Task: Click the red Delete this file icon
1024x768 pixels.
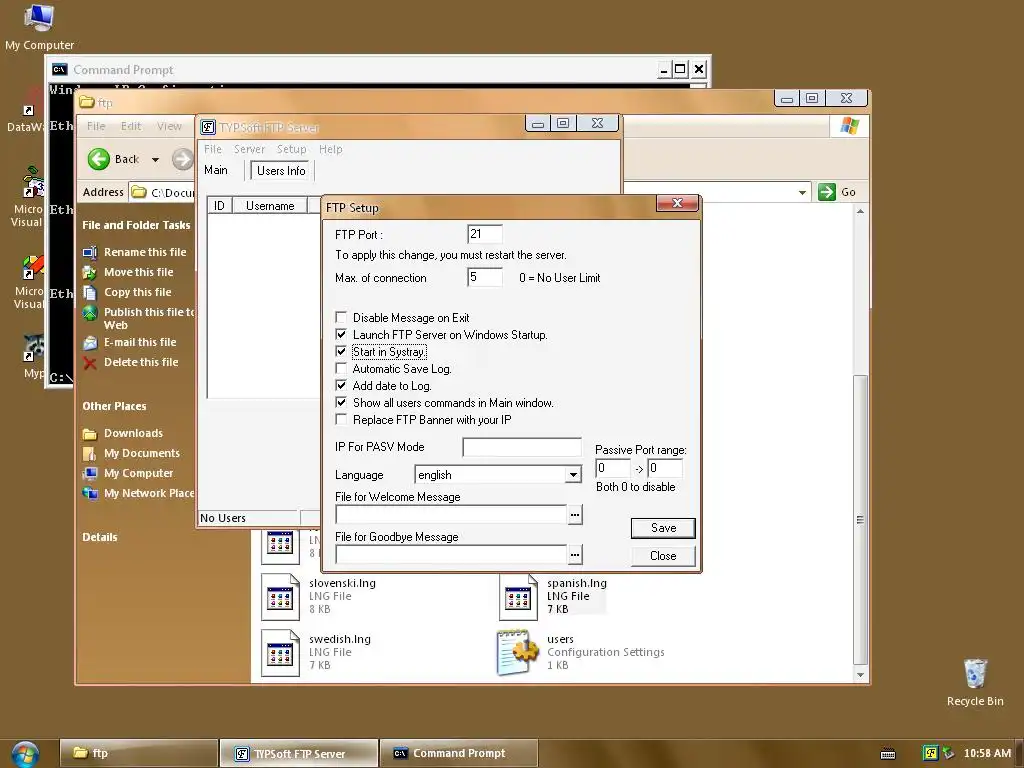Action: pos(89,362)
